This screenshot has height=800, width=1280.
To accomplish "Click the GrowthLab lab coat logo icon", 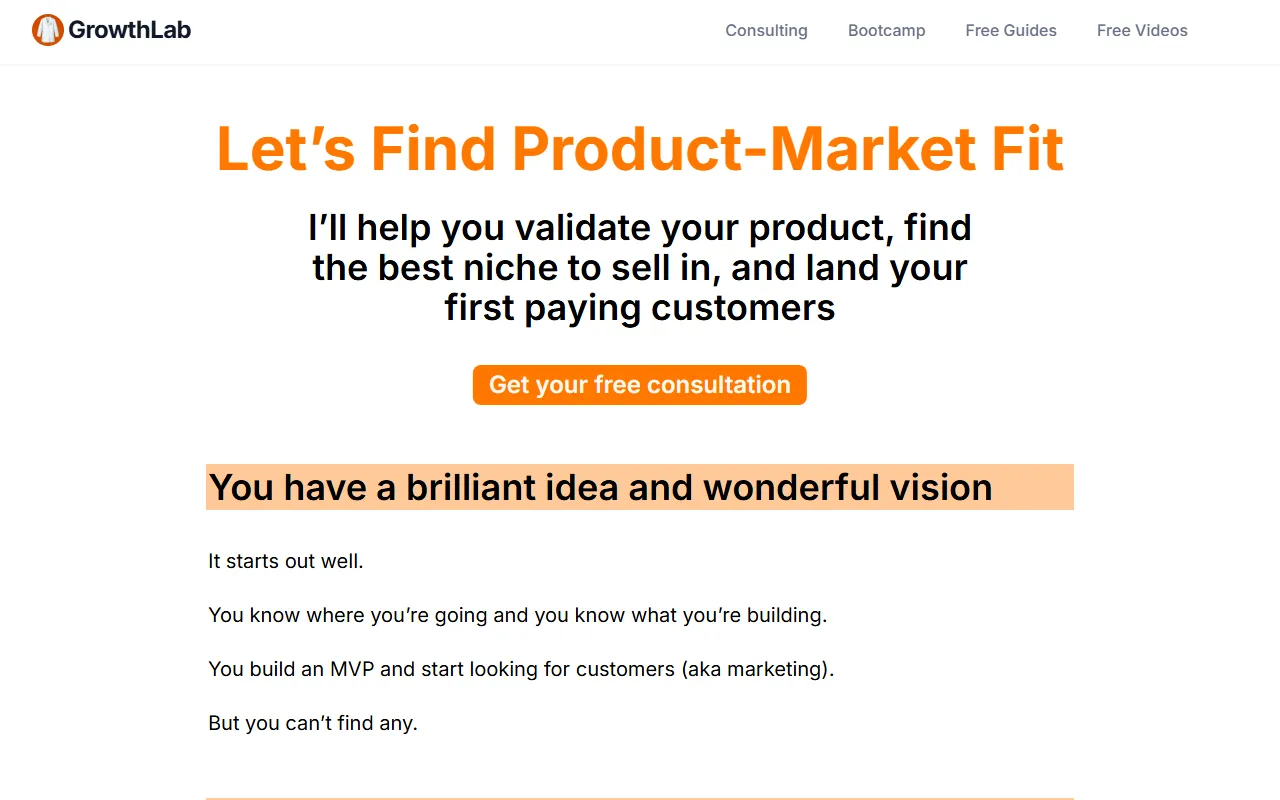I will [x=47, y=30].
